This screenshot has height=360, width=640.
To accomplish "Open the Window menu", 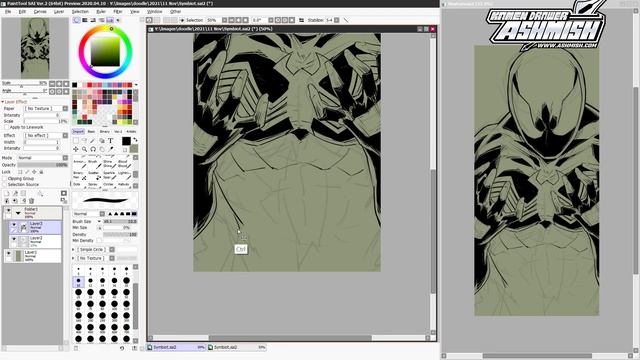I will 154,12.
